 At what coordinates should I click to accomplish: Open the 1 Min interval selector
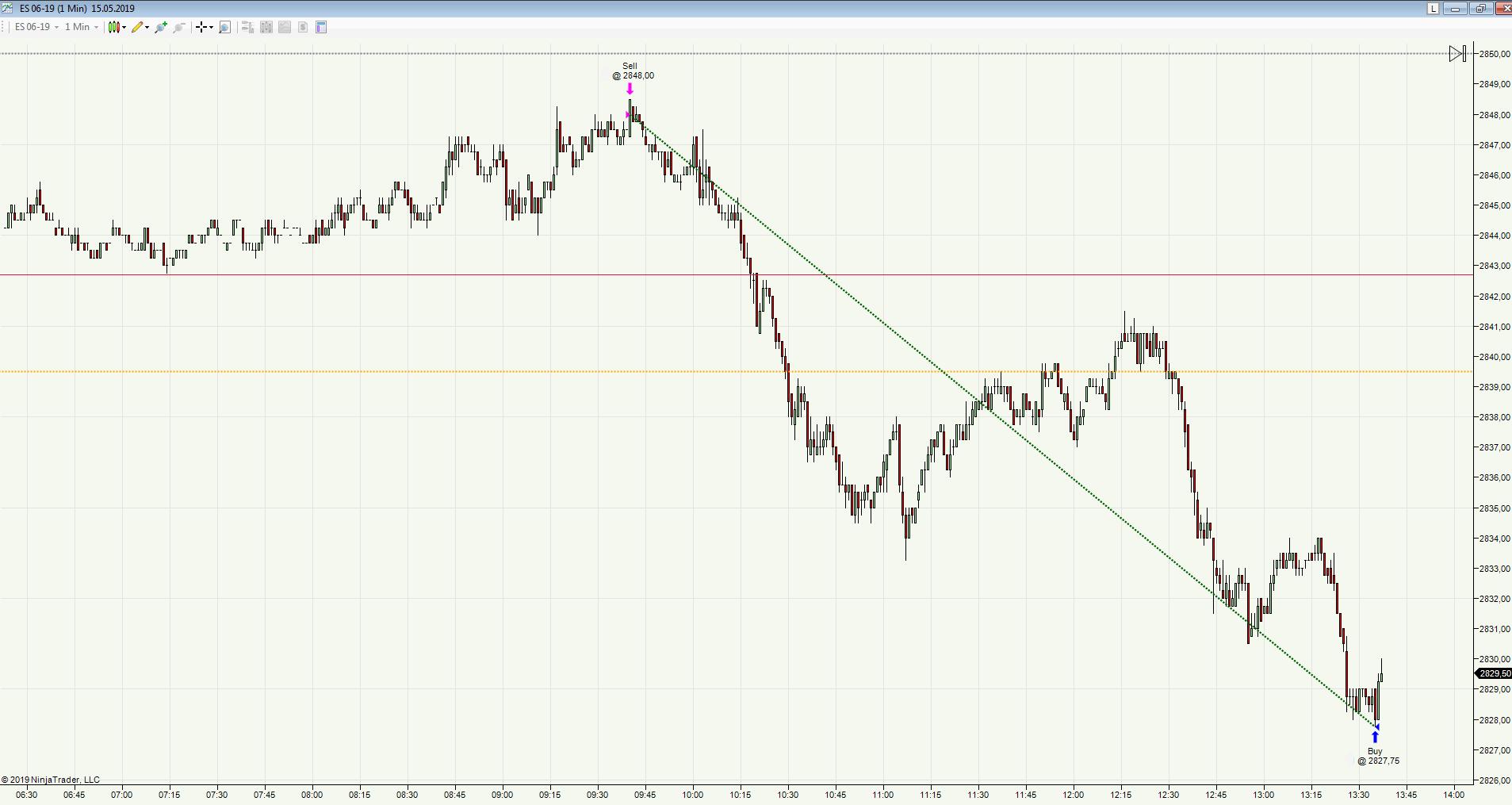coord(82,27)
